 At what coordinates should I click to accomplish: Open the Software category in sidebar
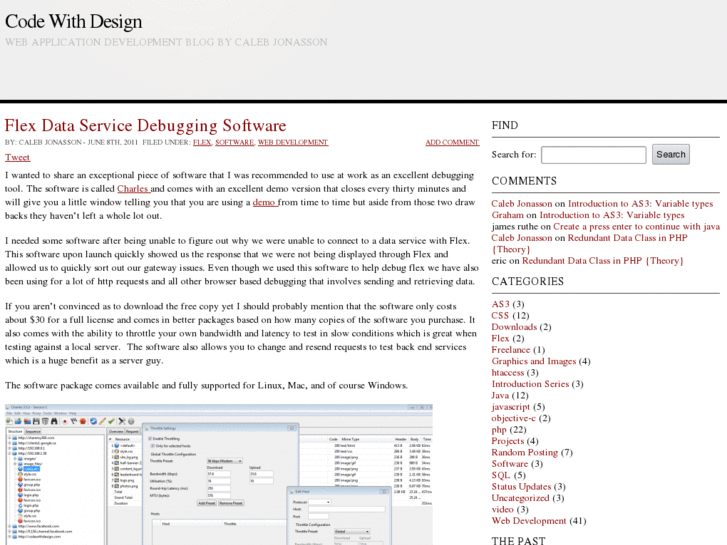[510, 464]
